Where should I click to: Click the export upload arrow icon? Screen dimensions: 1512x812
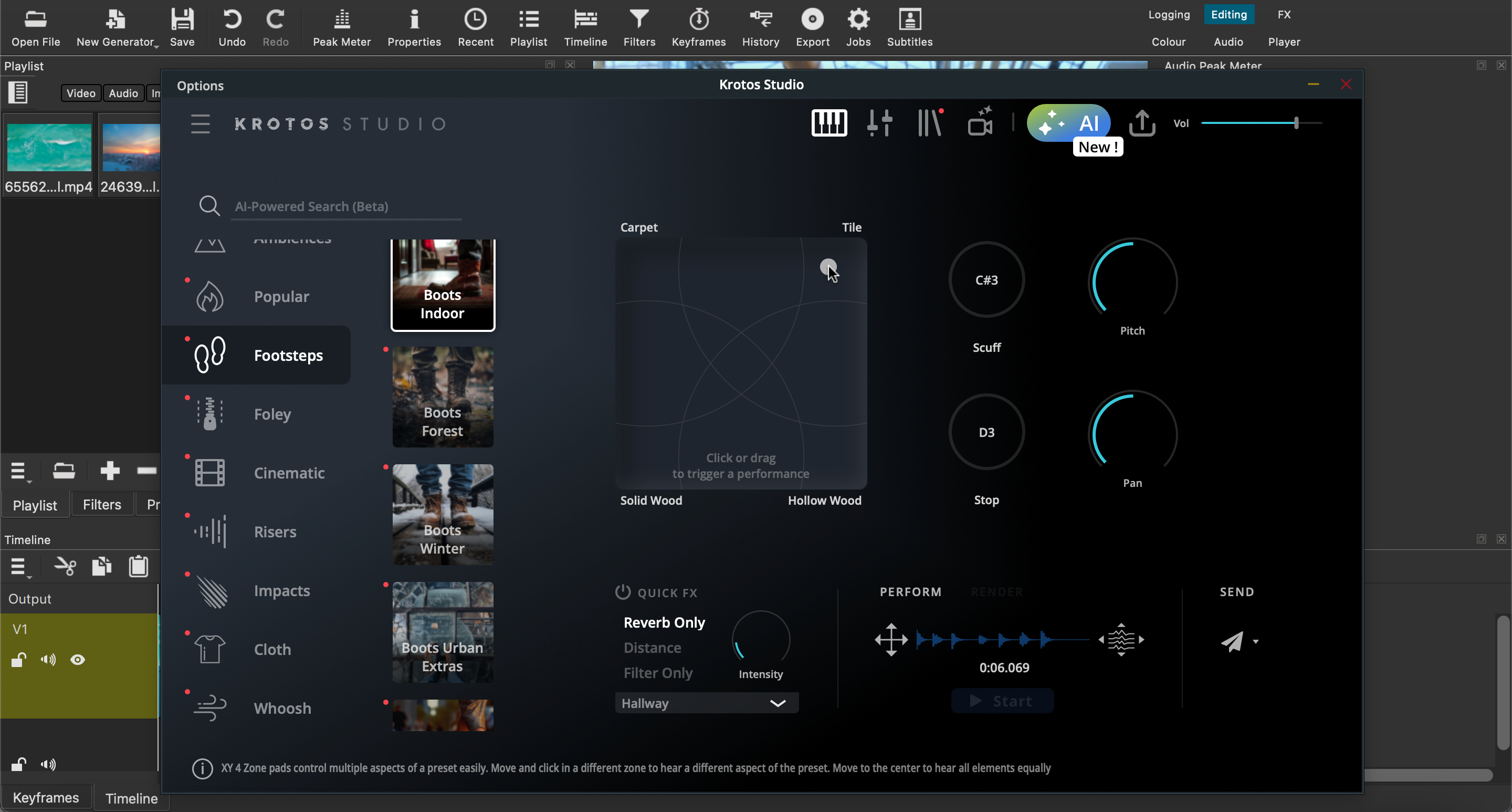[x=1142, y=123]
